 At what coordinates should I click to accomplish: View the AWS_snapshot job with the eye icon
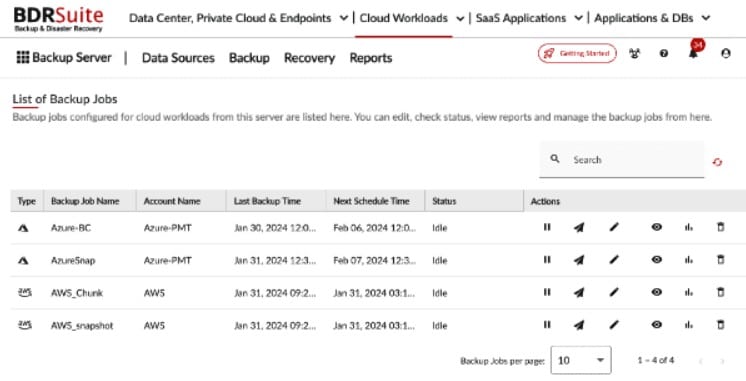[657, 325]
